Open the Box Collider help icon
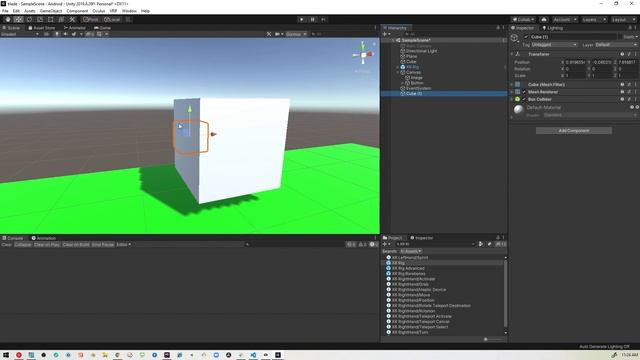Screen dimensions: 640x360 622,99
